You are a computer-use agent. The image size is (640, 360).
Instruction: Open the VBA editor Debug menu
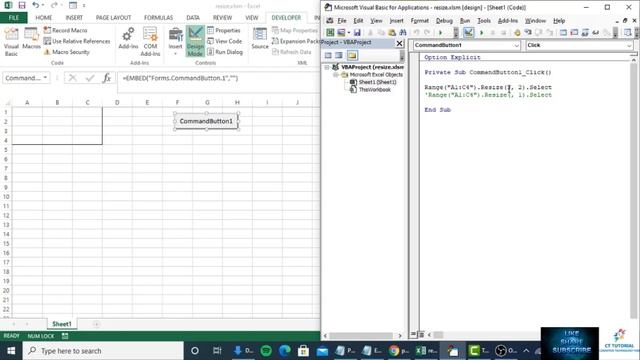click(x=444, y=20)
